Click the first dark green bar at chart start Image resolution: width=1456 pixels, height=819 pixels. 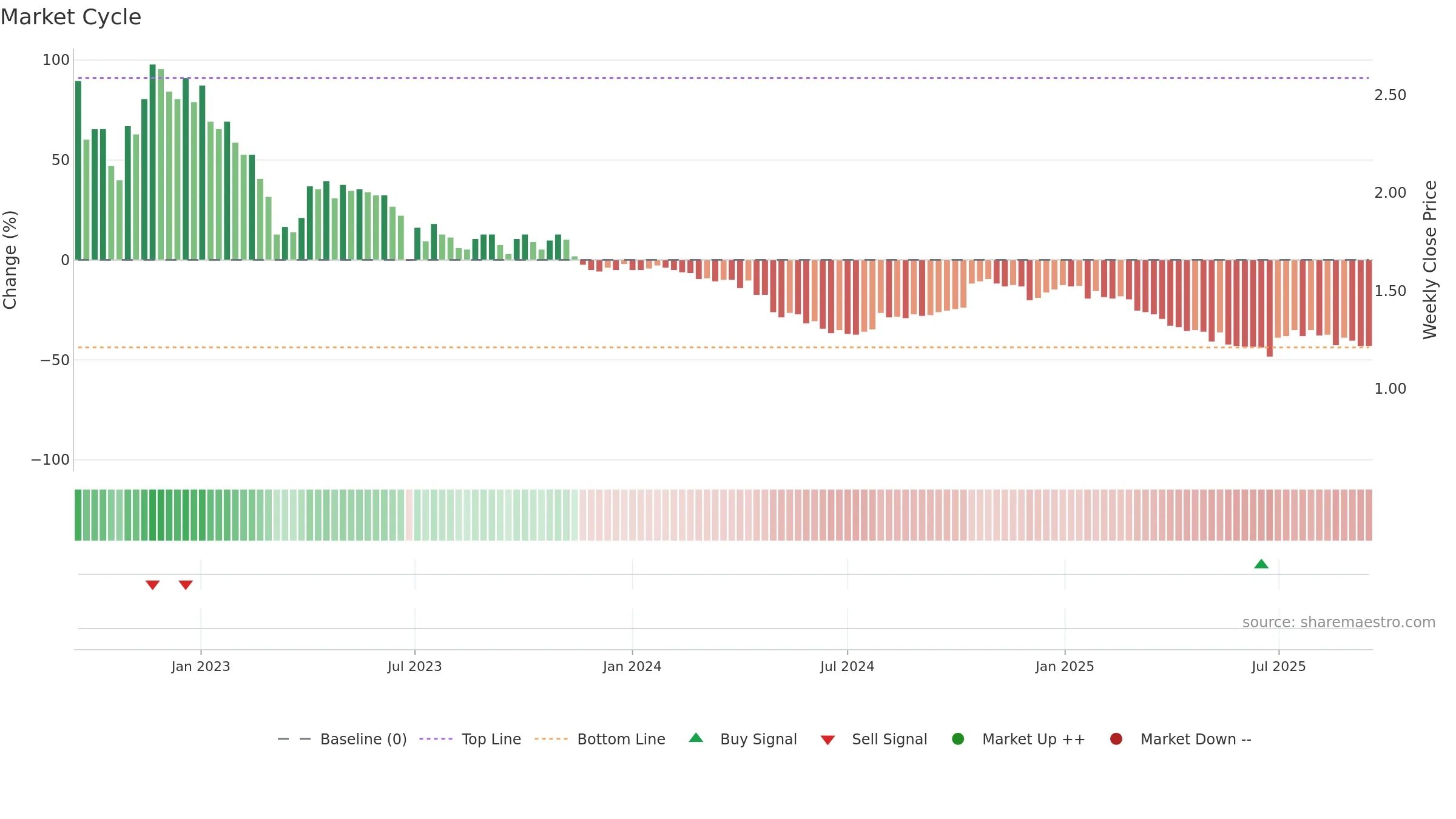point(78,170)
